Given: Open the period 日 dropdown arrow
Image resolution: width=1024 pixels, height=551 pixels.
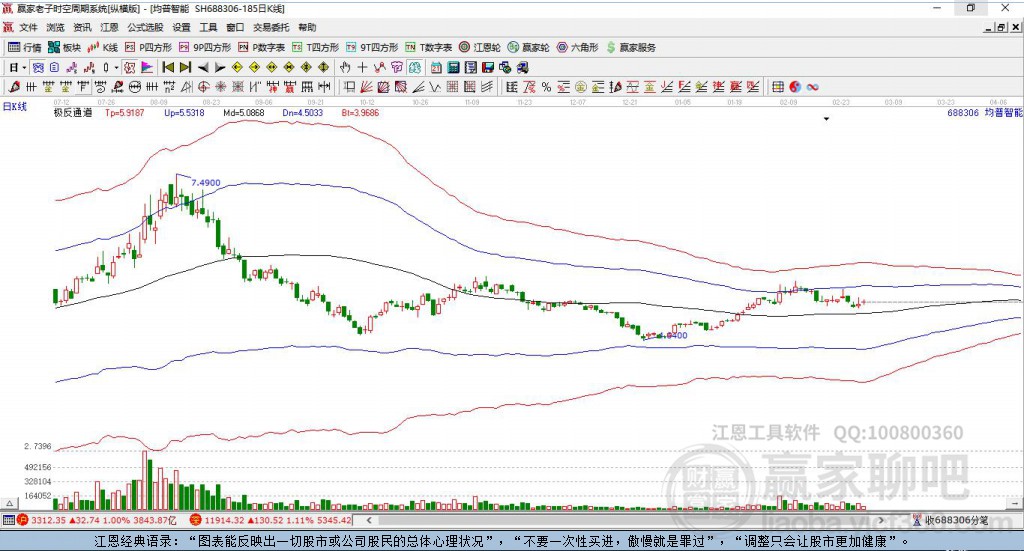Looking at the screenshot, I should (24, 68).
